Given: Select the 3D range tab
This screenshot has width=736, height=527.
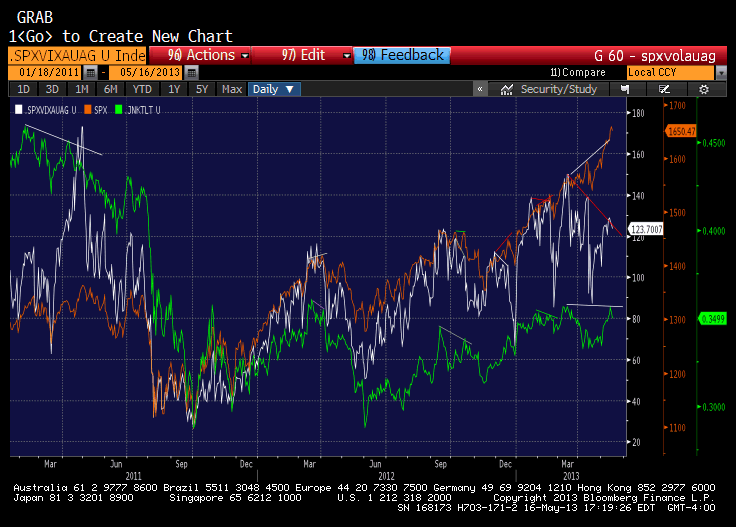Looking at the screenshot, I should (52, 89).
